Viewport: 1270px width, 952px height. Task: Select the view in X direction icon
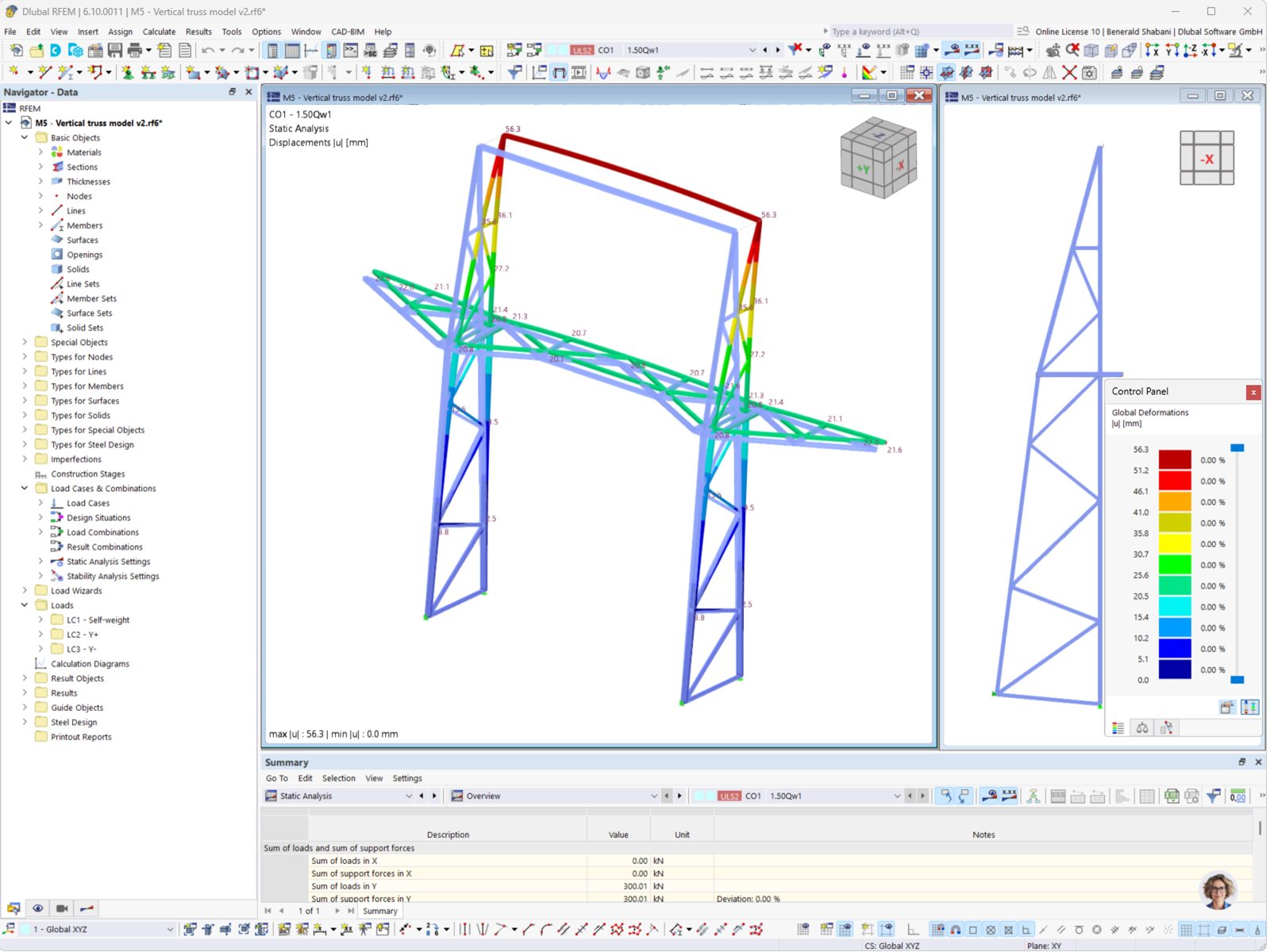1153,51
